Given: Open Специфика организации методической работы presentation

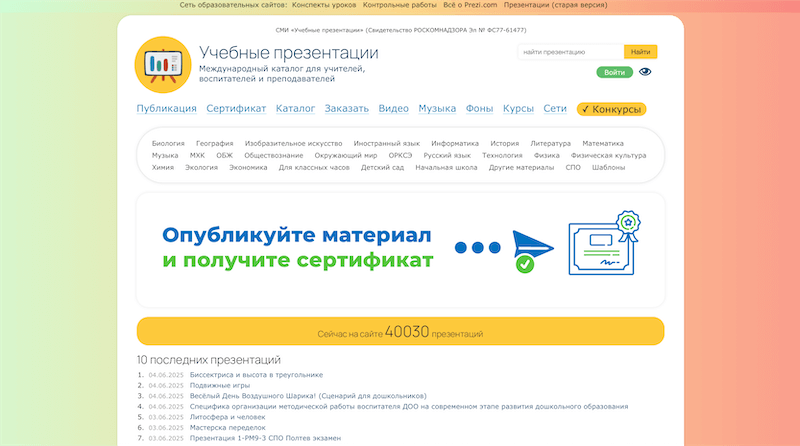Looking at the screenshot, I should pyautogui.click(x=409, y=406).
